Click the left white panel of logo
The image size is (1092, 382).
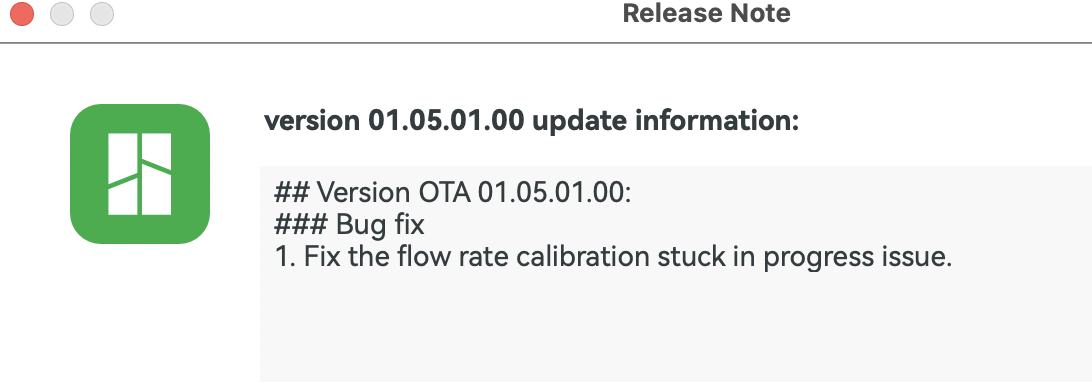point(123,174)
